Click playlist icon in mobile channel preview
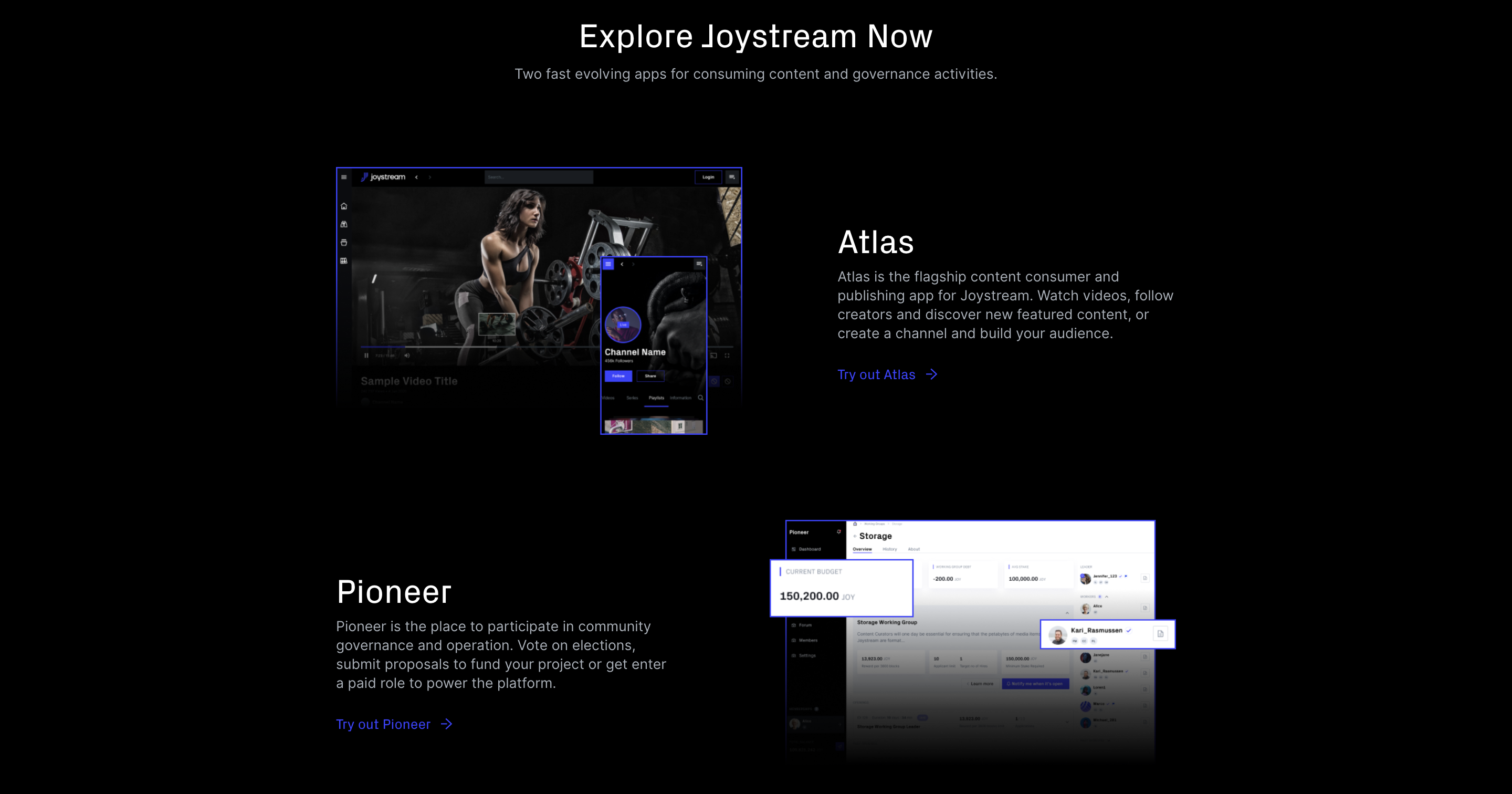 coord(699,264)
